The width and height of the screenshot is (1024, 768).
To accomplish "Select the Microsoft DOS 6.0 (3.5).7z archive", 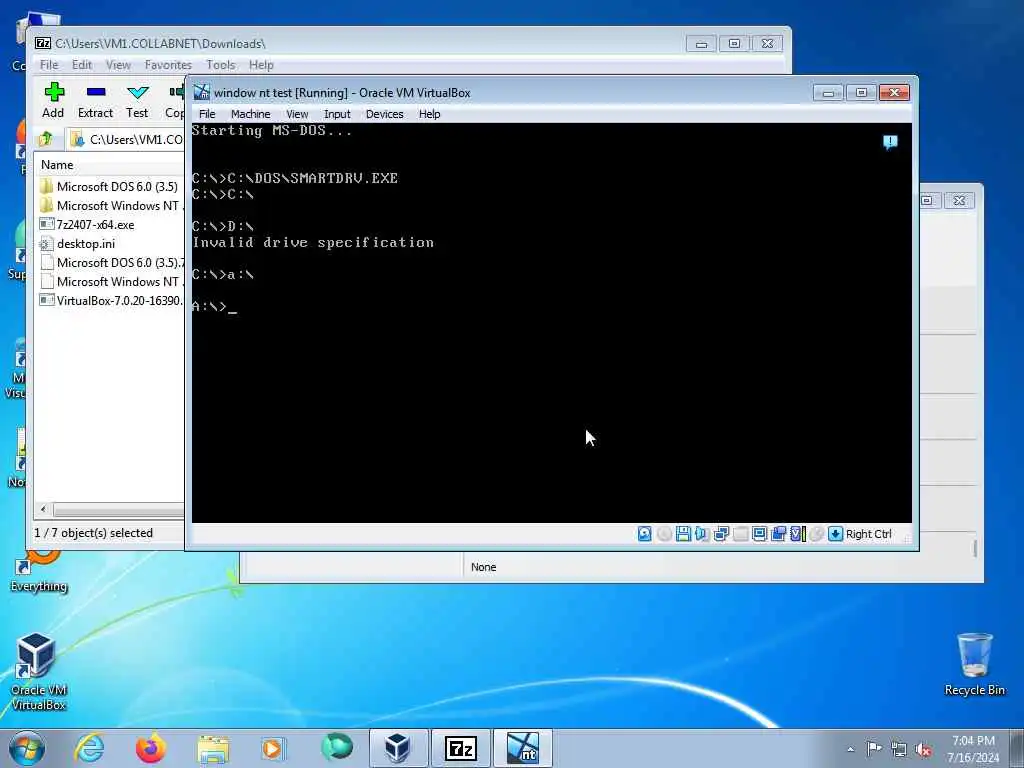I will (110, 263).
